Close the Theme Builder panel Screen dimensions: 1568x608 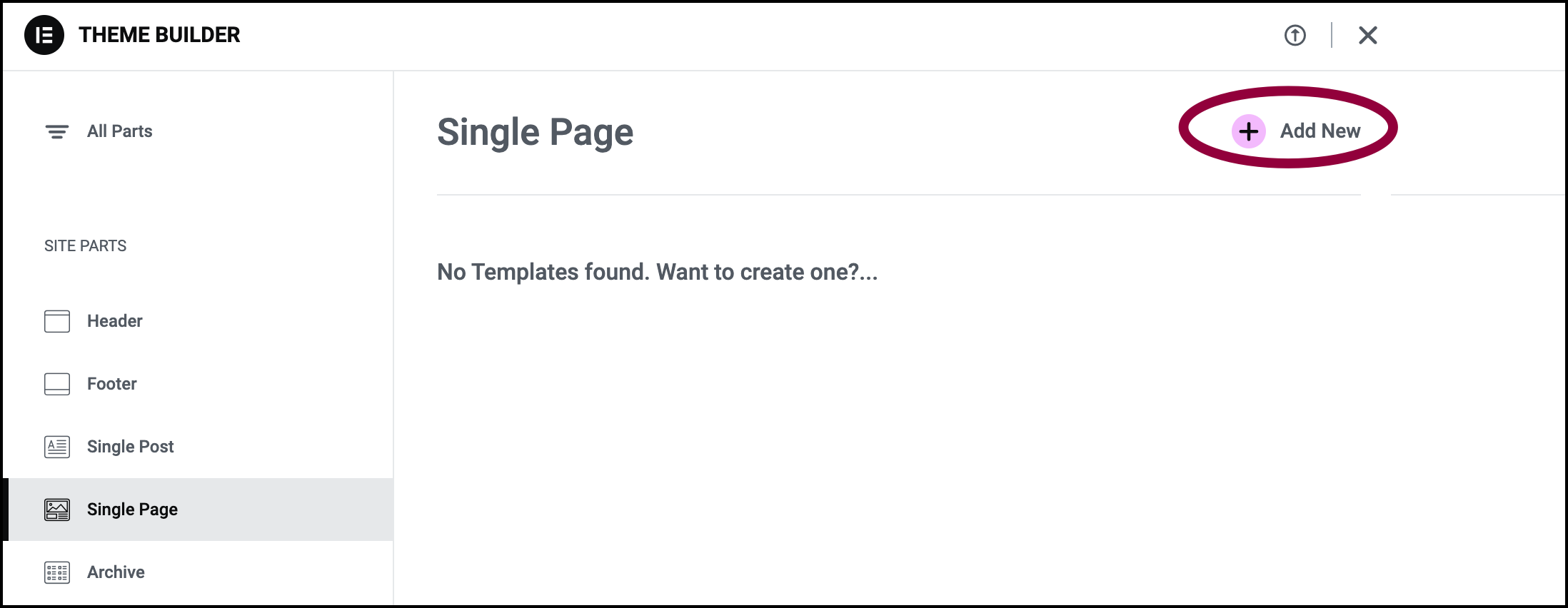[1367, 35]
